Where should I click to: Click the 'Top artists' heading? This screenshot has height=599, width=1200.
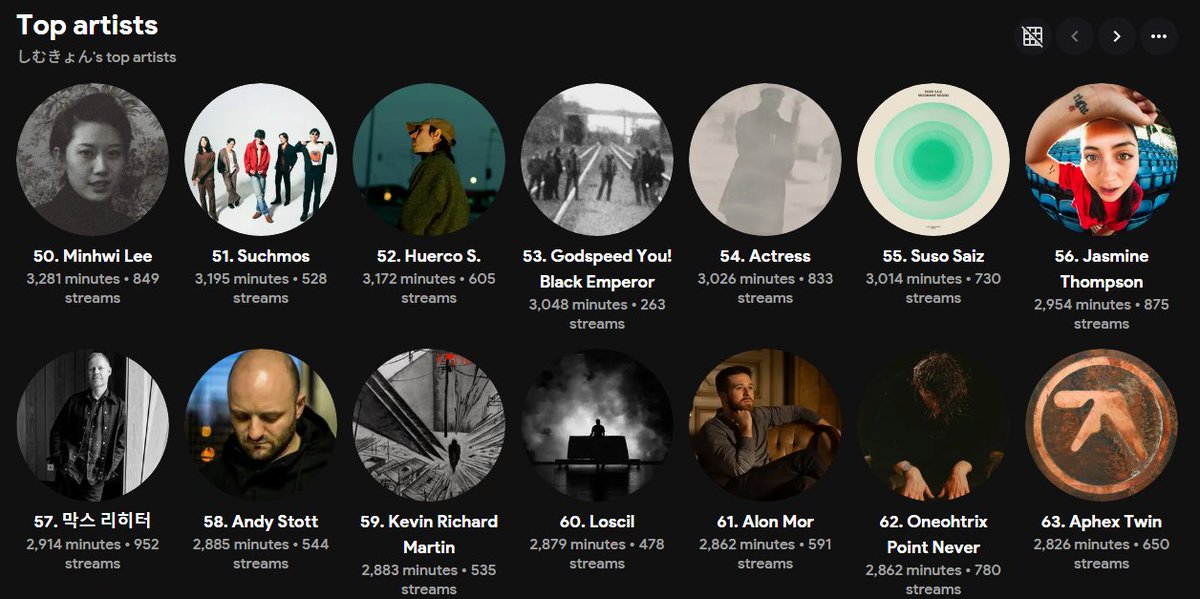pyautogui.click(x=87, y=25)
